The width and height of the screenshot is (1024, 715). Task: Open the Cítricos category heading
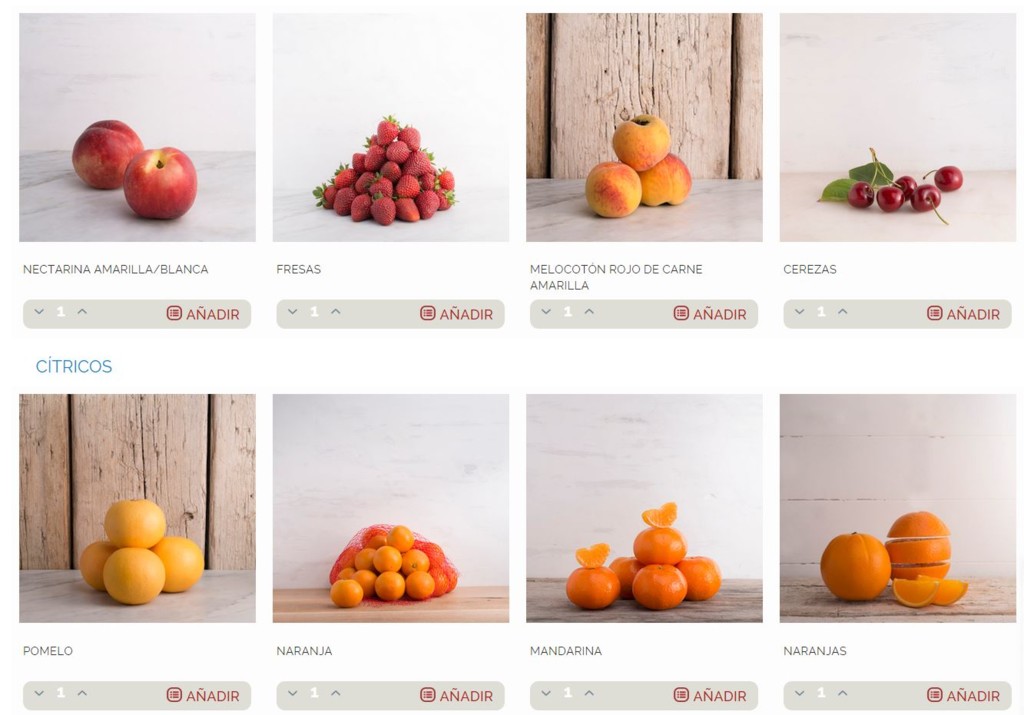(74, 366)
